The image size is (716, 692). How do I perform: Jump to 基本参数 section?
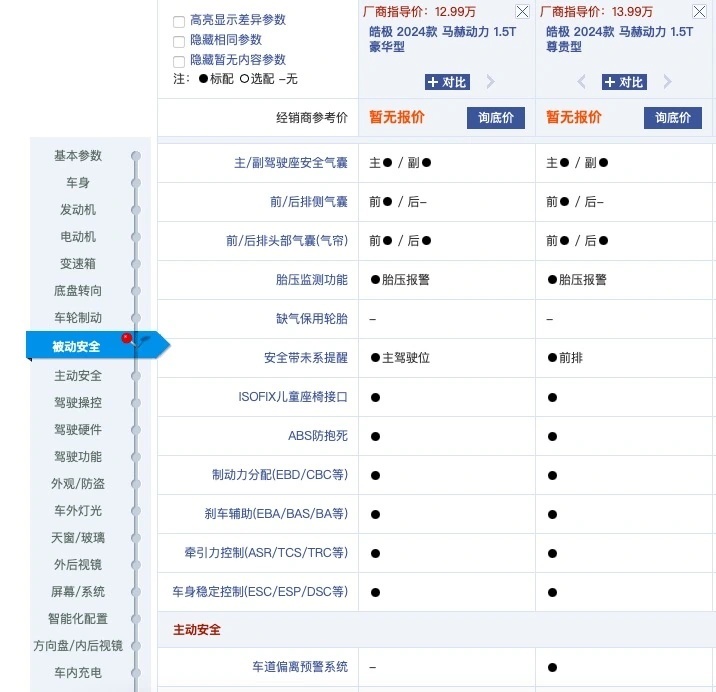point(78,156)
